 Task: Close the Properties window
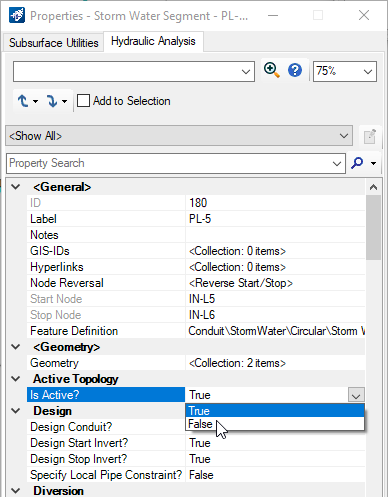pyautogui.click(x=364, y=15)
